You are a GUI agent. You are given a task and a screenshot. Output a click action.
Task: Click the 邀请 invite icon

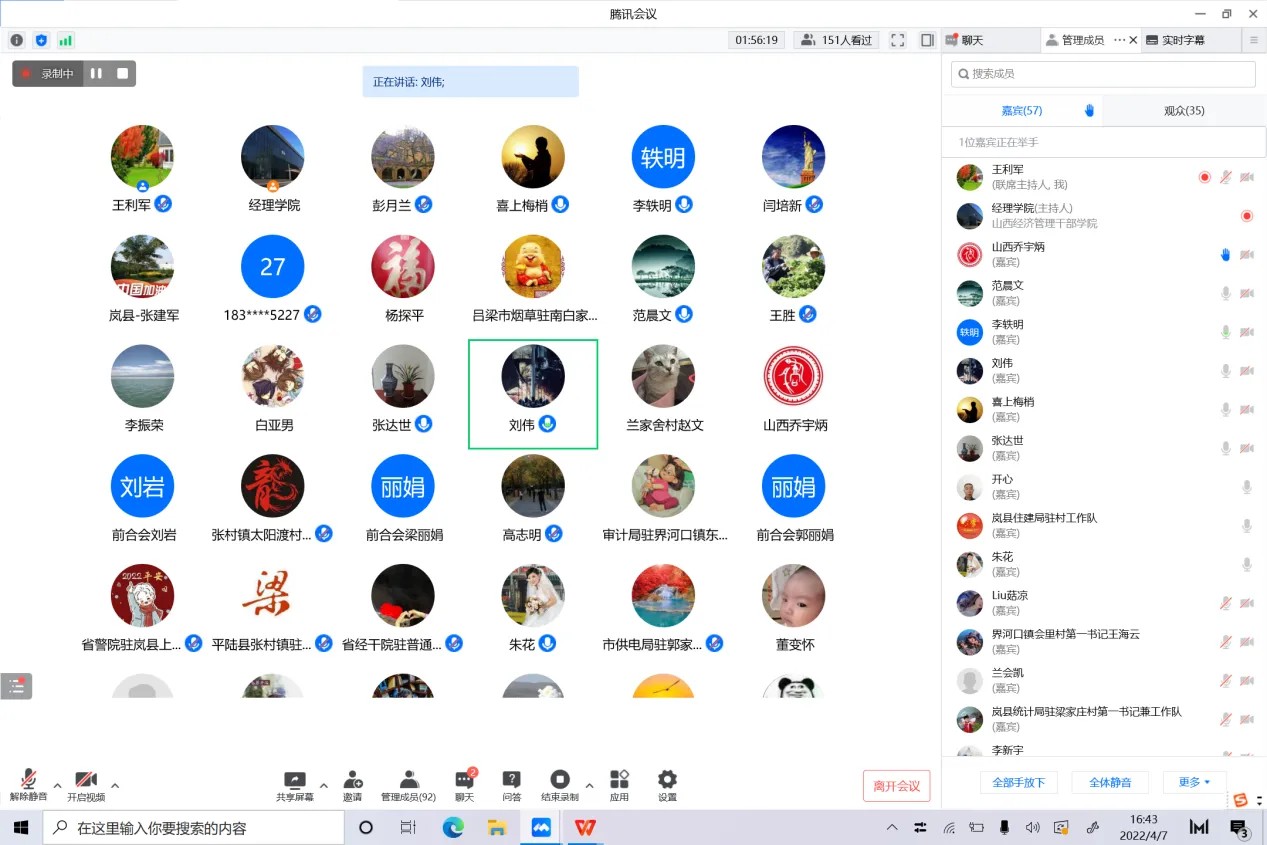pos(352,785)
